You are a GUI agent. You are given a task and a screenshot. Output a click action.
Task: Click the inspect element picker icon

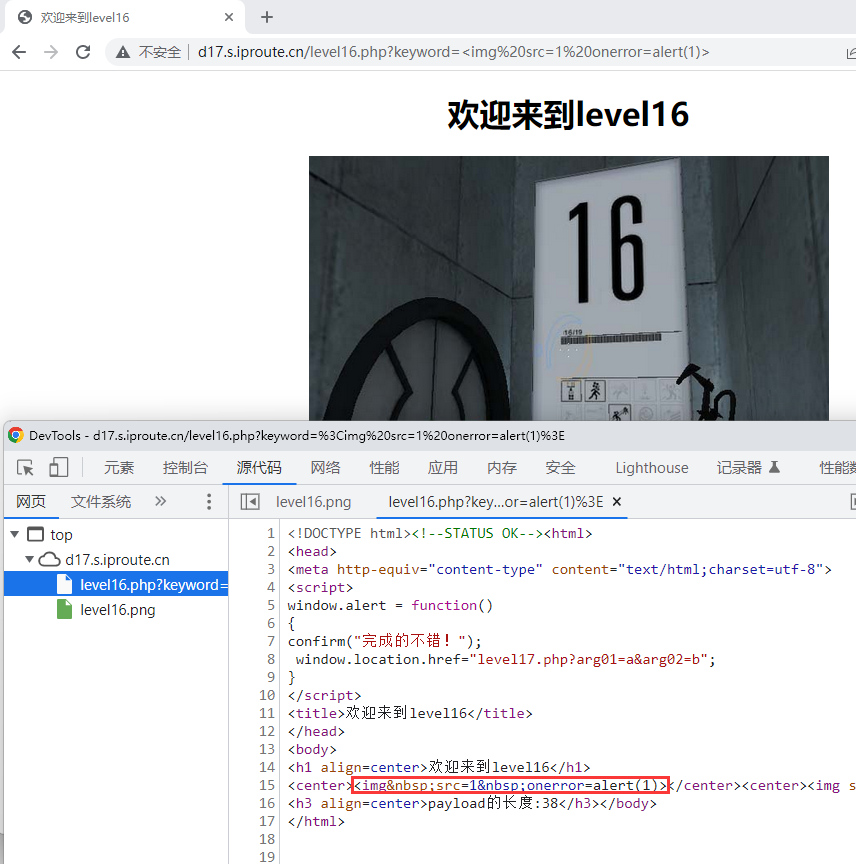pos(26,468)
